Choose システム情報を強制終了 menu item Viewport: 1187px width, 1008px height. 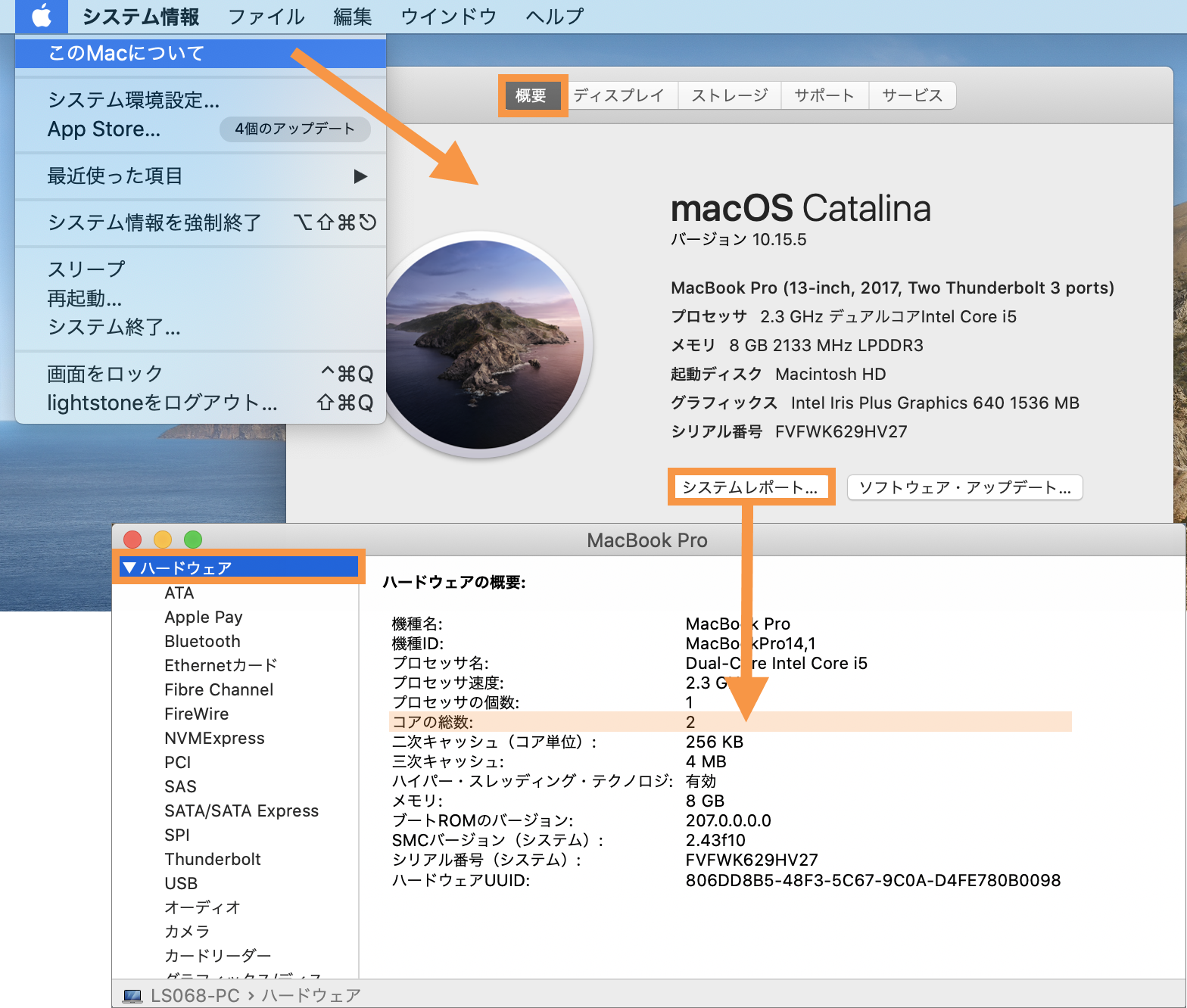coord(201,222)
